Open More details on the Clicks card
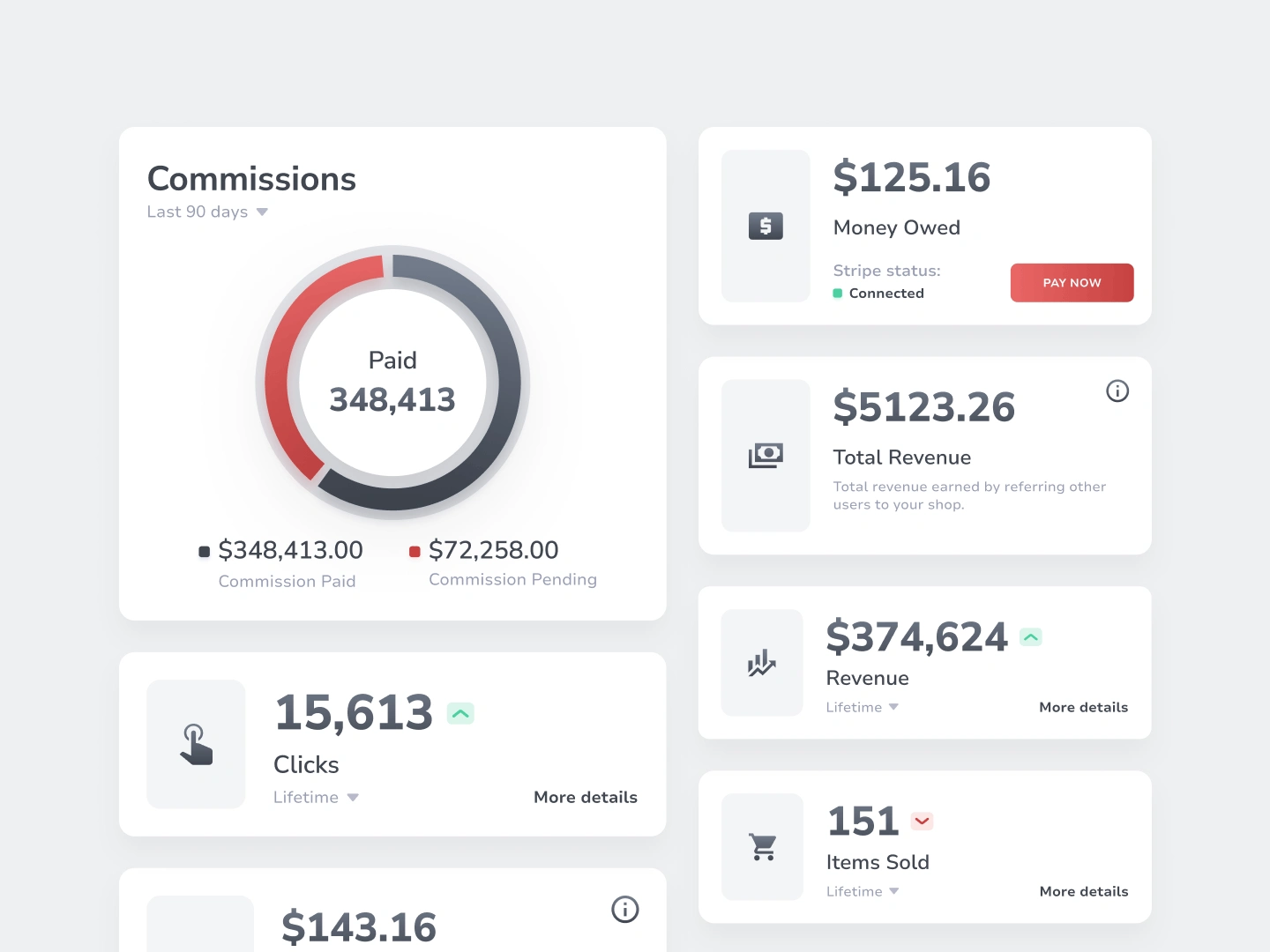The height and width of the screenshot is (952, 1270). (585, 797)
